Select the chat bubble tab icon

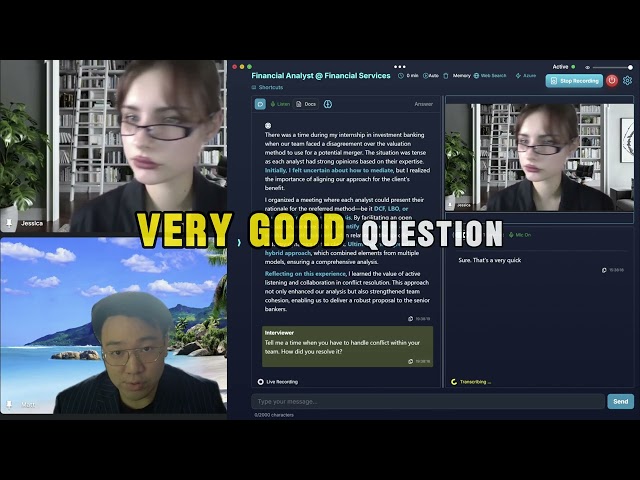click(260, 104)
